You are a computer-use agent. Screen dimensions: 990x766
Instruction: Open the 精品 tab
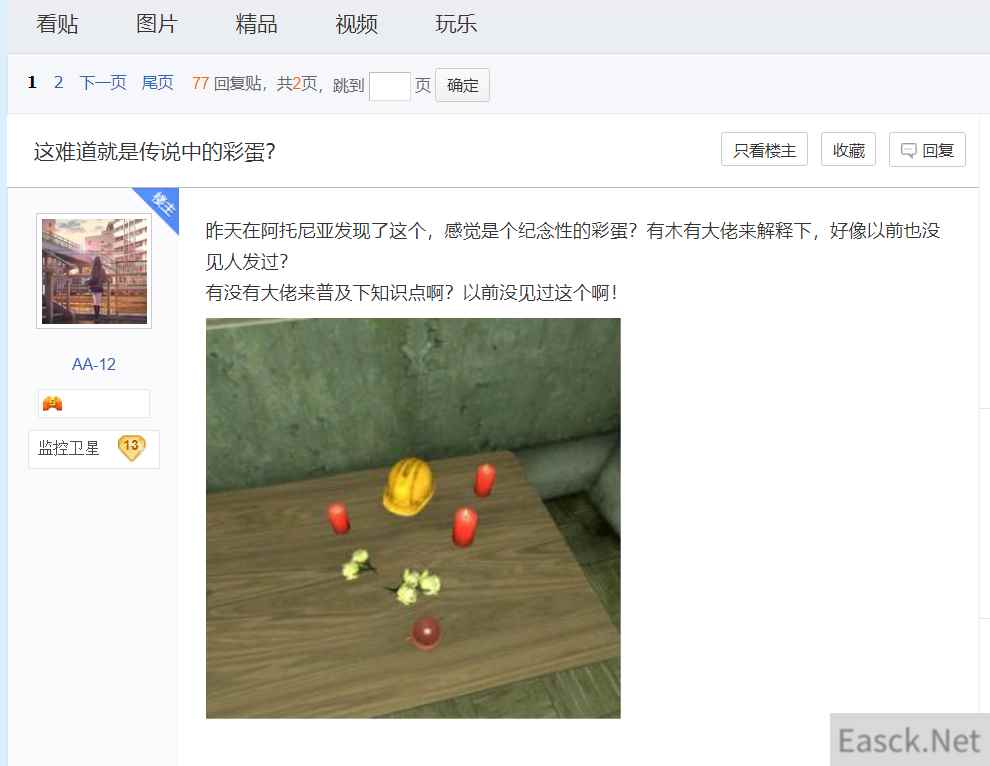pyautogui.click(x=256, y=24)
